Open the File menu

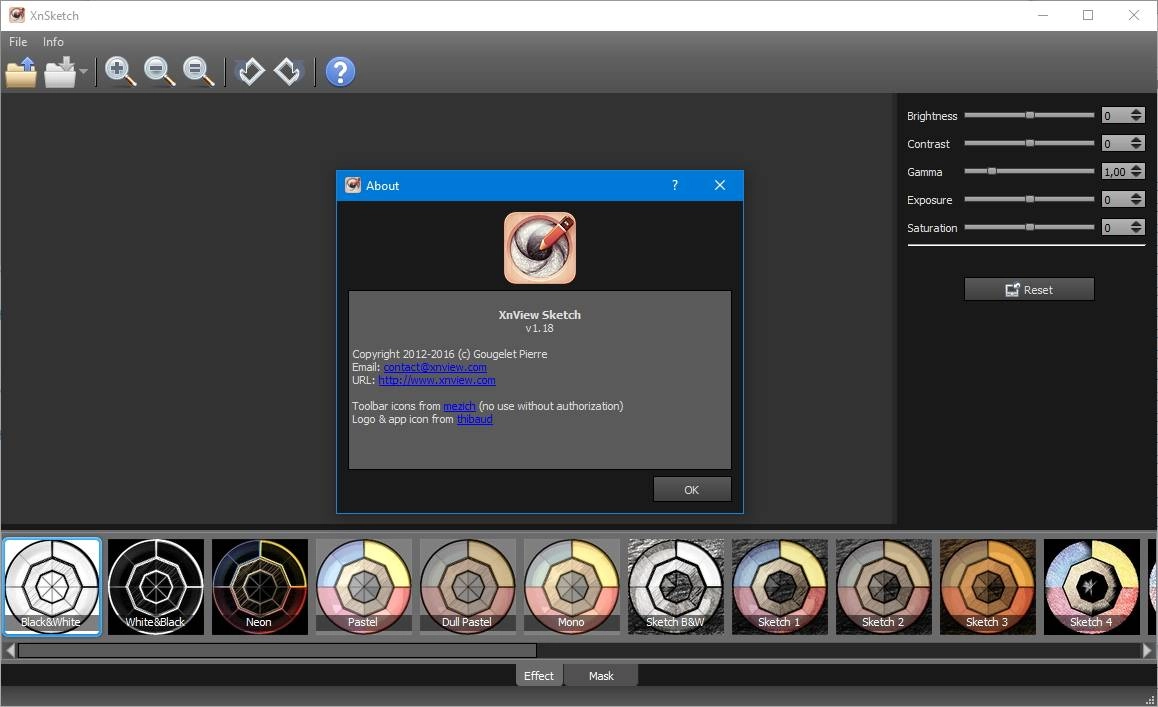tap(18, 42)
